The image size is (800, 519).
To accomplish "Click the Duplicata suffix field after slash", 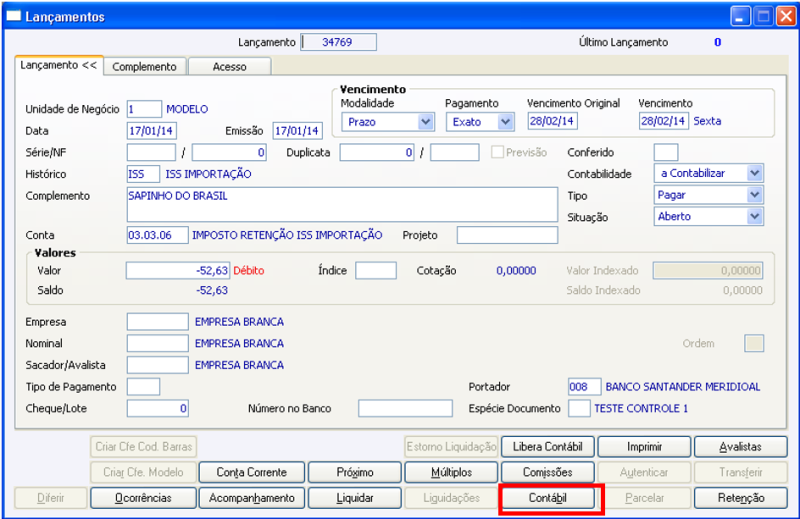I will (455, 152).
